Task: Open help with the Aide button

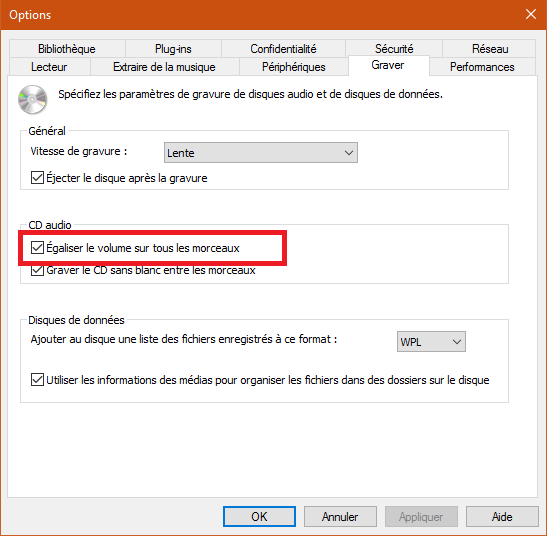Action: [502, 516]
